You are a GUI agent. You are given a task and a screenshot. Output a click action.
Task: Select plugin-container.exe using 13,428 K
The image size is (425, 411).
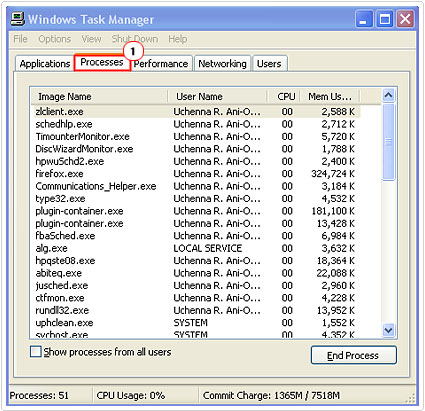point(196,223)
